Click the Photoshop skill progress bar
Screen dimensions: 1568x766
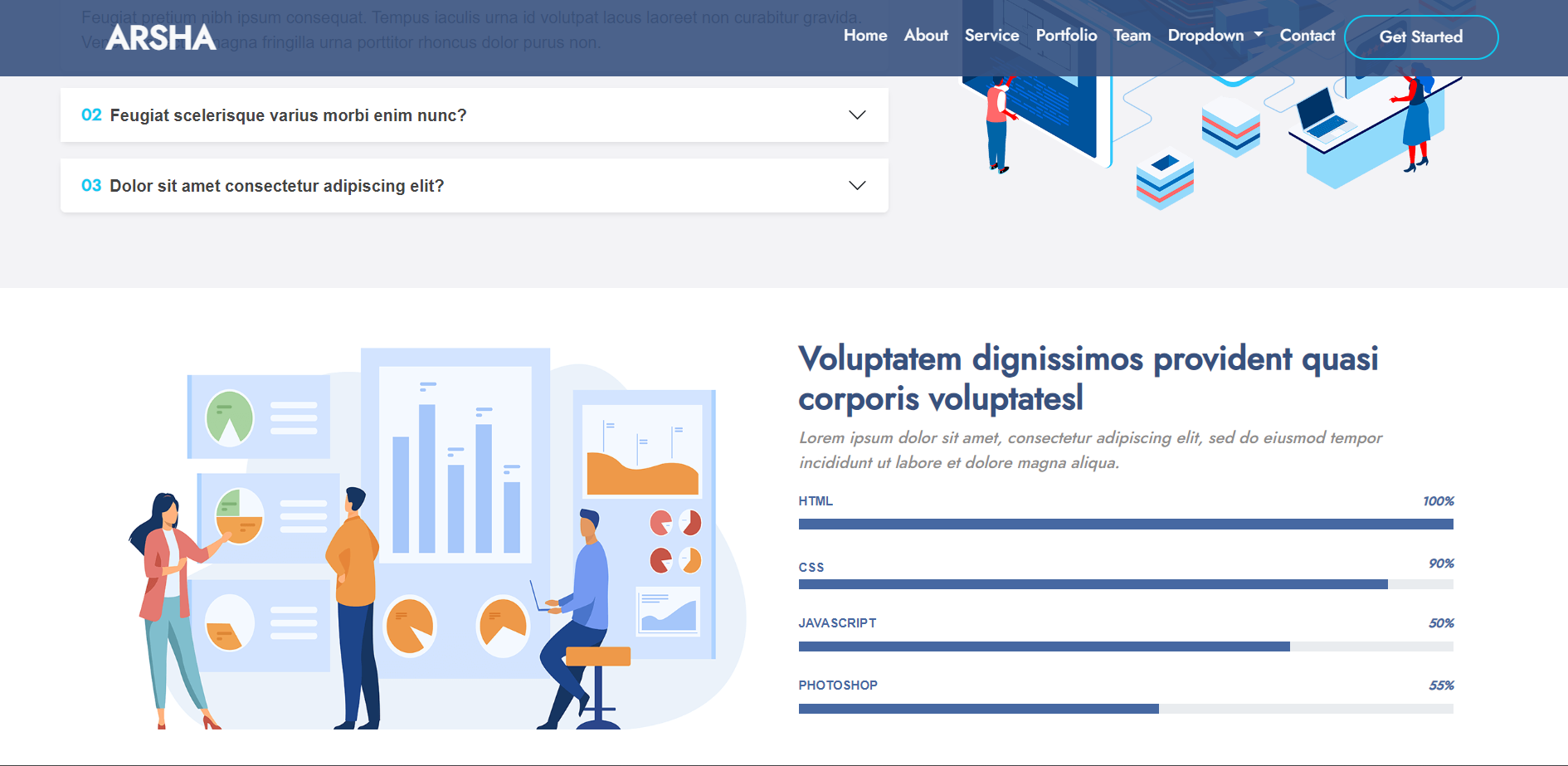pyautogui.click(x=1126, y=709)
